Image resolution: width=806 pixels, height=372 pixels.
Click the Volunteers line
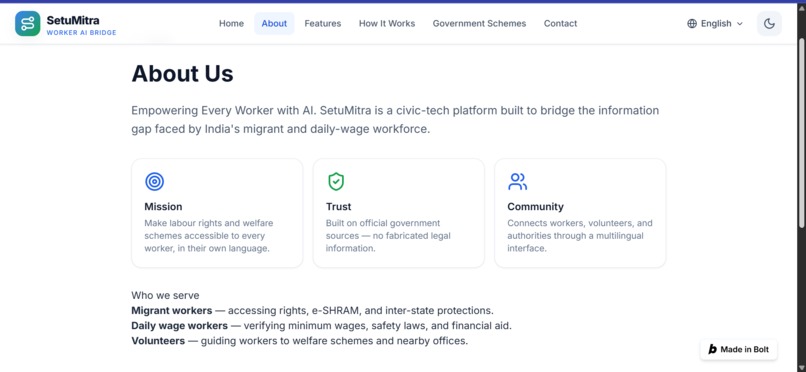[x=300, y=341]
